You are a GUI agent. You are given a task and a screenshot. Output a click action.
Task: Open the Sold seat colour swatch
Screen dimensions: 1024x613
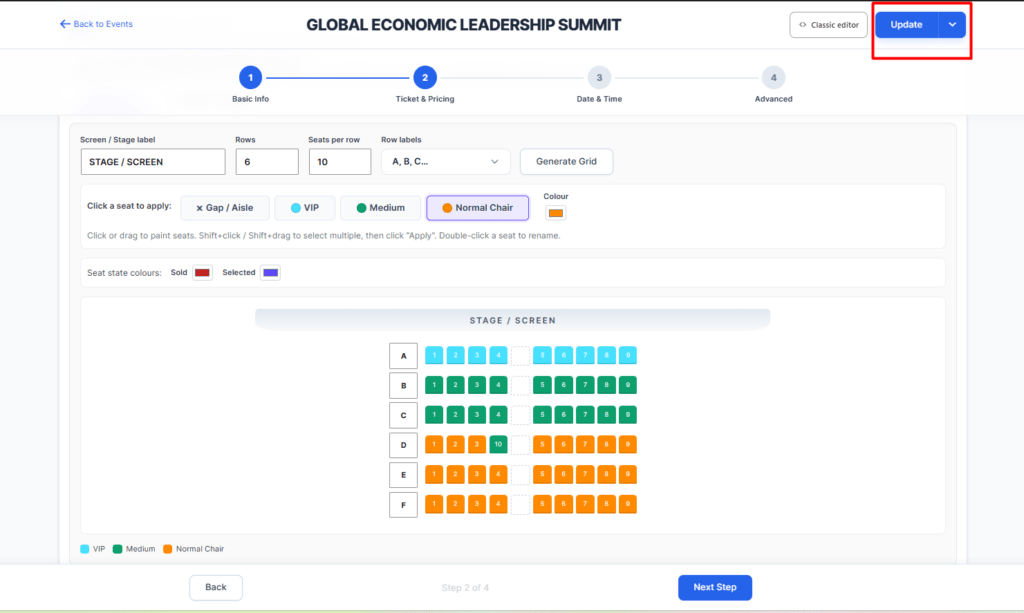(x=202, y=272)
